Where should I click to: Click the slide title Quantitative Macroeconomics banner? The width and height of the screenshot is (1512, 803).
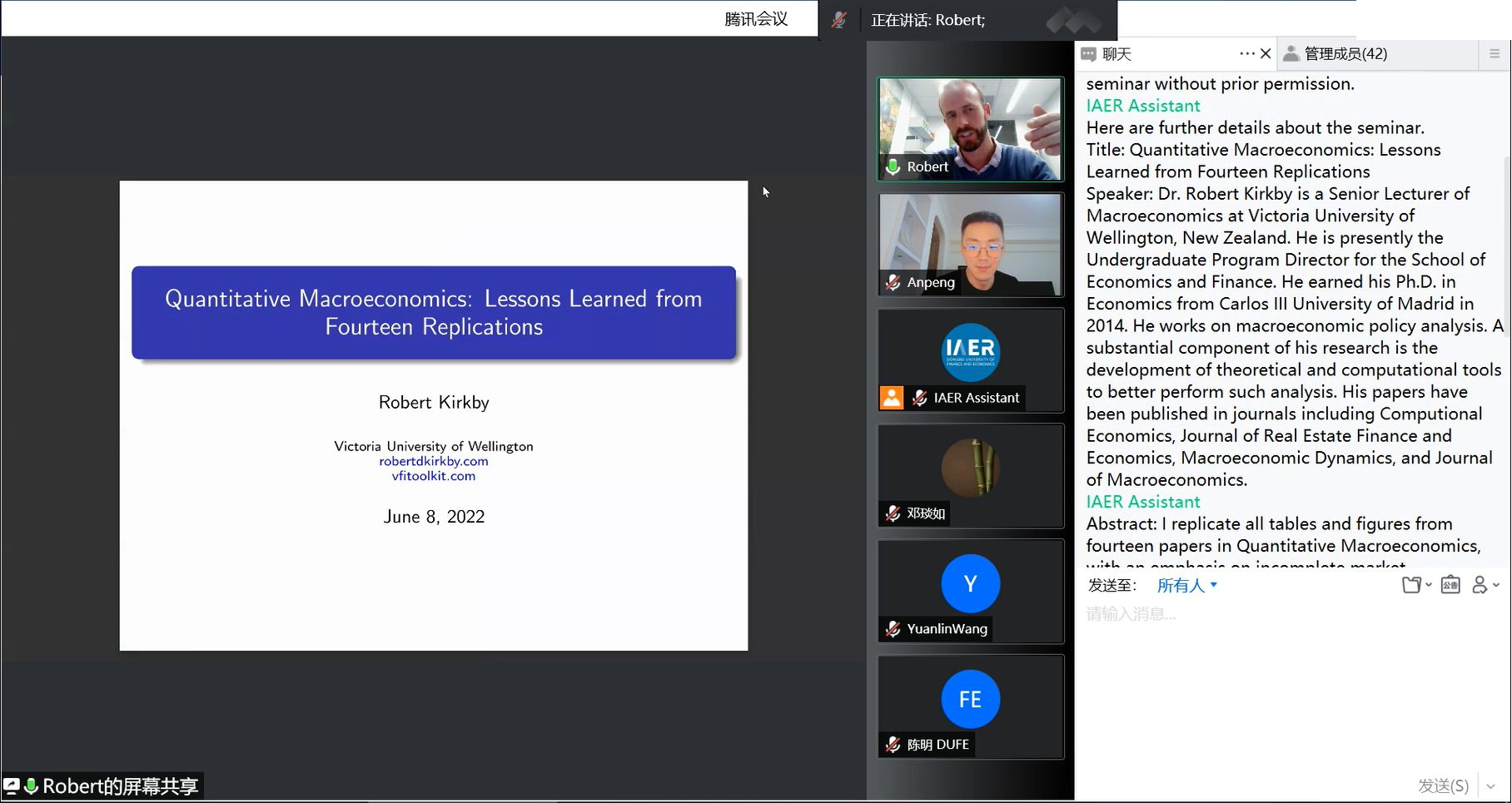point(434,313)
